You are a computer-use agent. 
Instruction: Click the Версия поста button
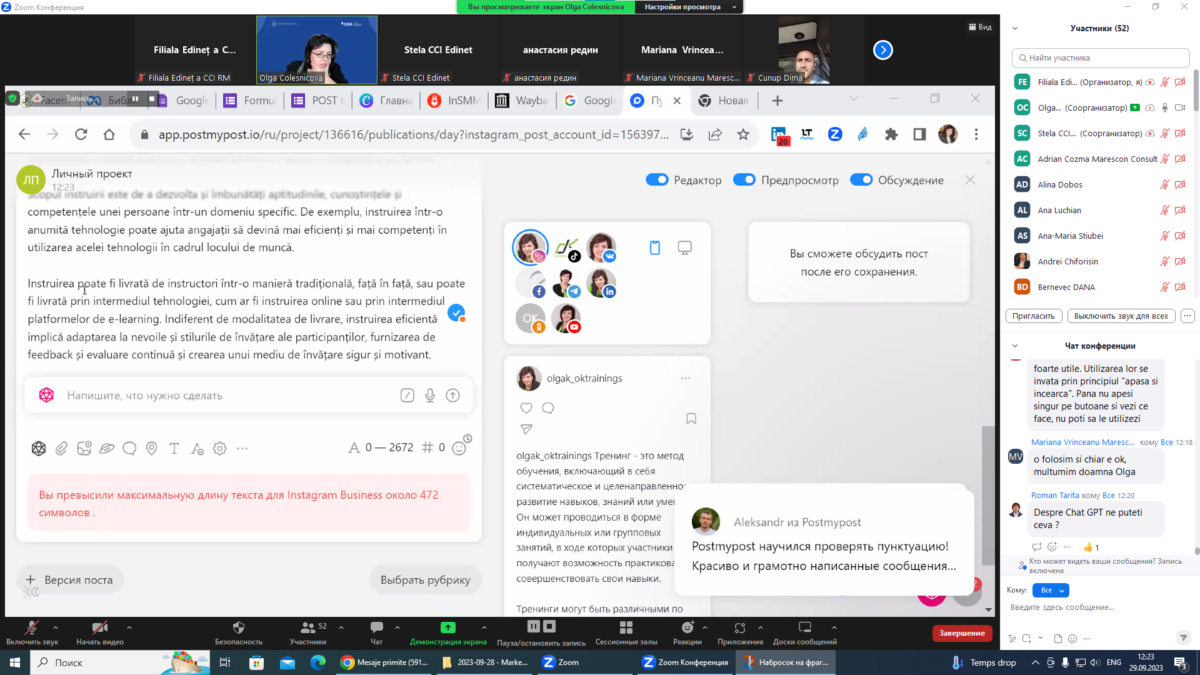coord(69,579)
